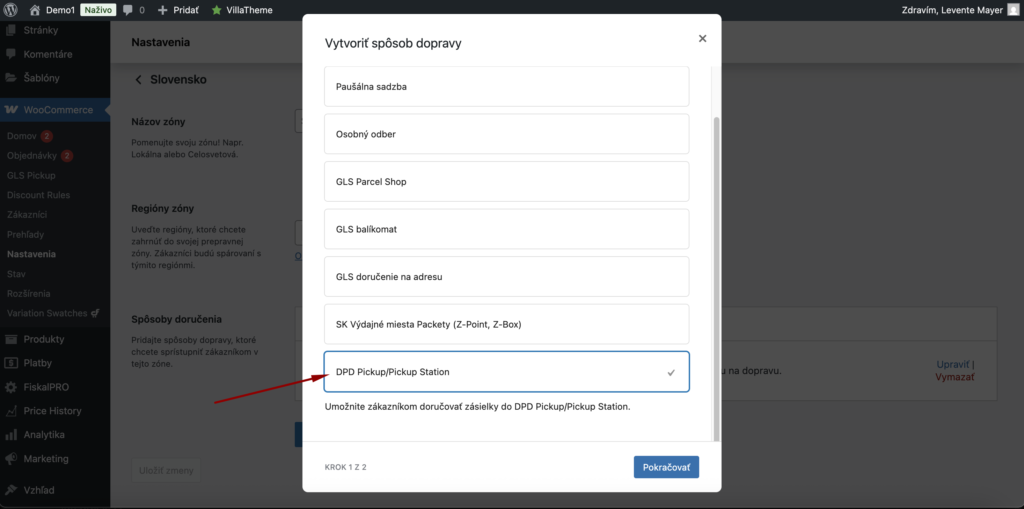The height and width of the screenshot is (509, 1024).
Task: Choose GLS Parcel Shop option
Action: (506, 182)
